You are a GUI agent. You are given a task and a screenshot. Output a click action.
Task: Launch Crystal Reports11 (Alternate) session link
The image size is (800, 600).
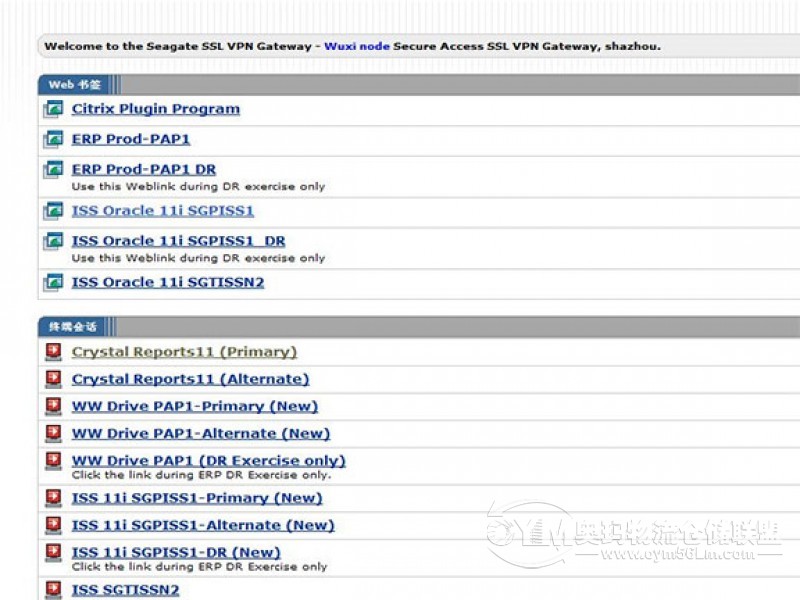click(x=190, y=379)
